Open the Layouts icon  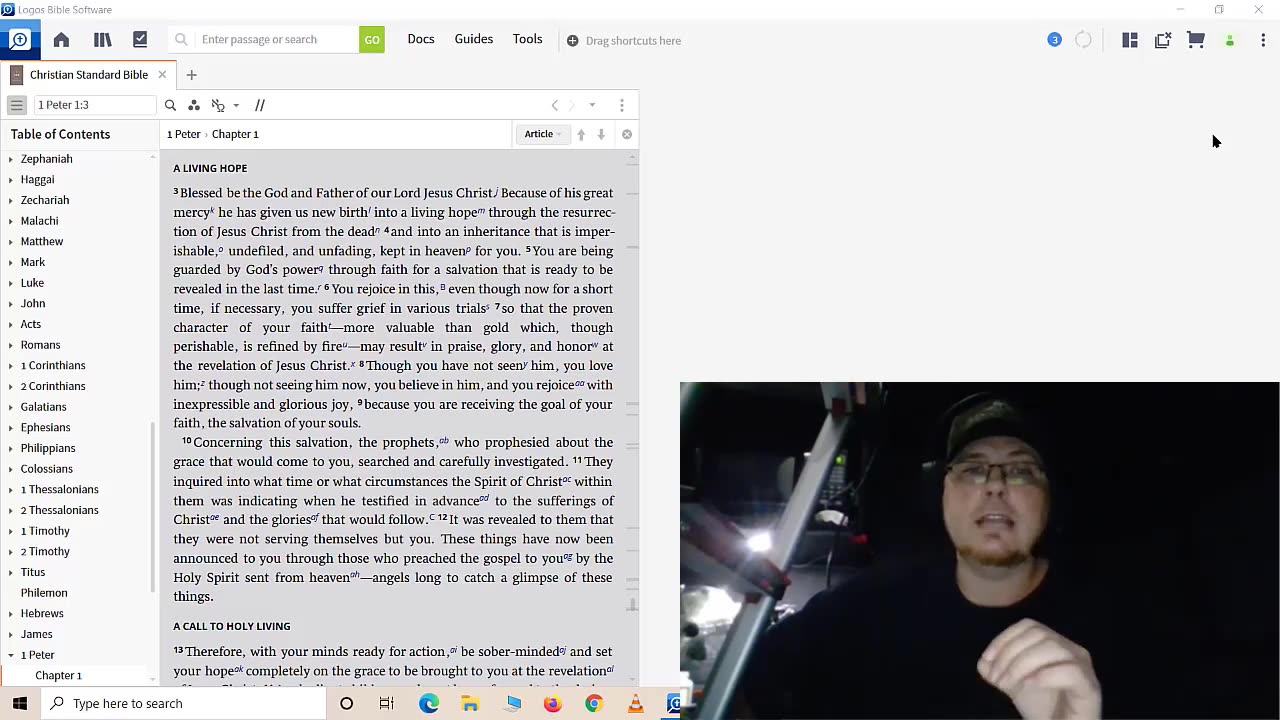point(1130,40)
